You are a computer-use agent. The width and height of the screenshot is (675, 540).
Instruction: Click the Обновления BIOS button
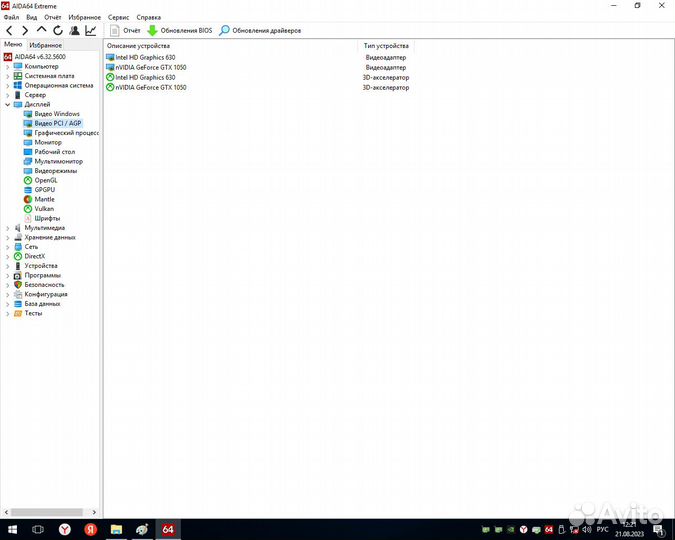(180, 31)
